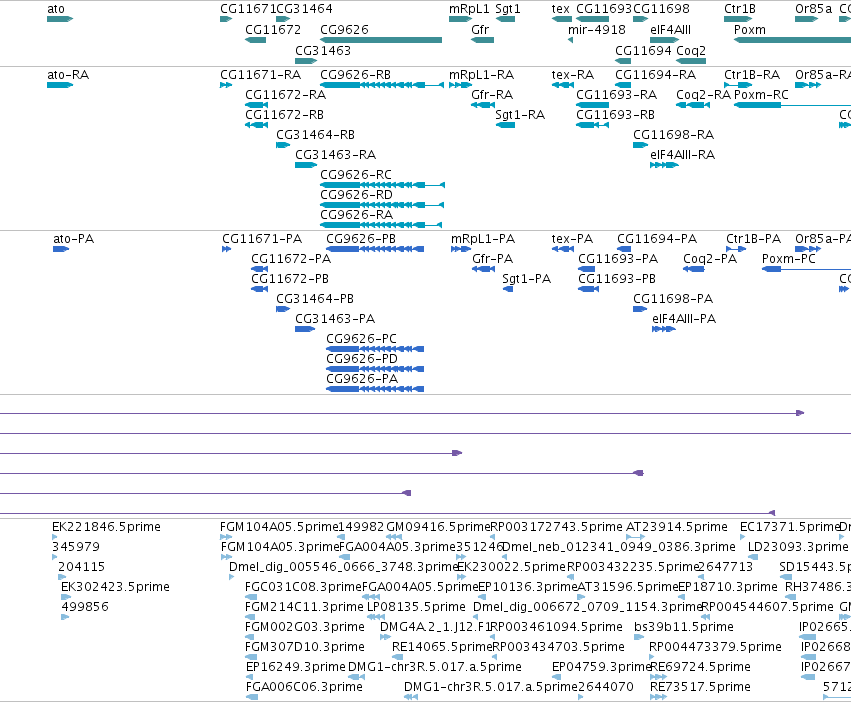The image size is (851, 702).
Task: Select the Sgt1 gene label
Action: [508, 9]
